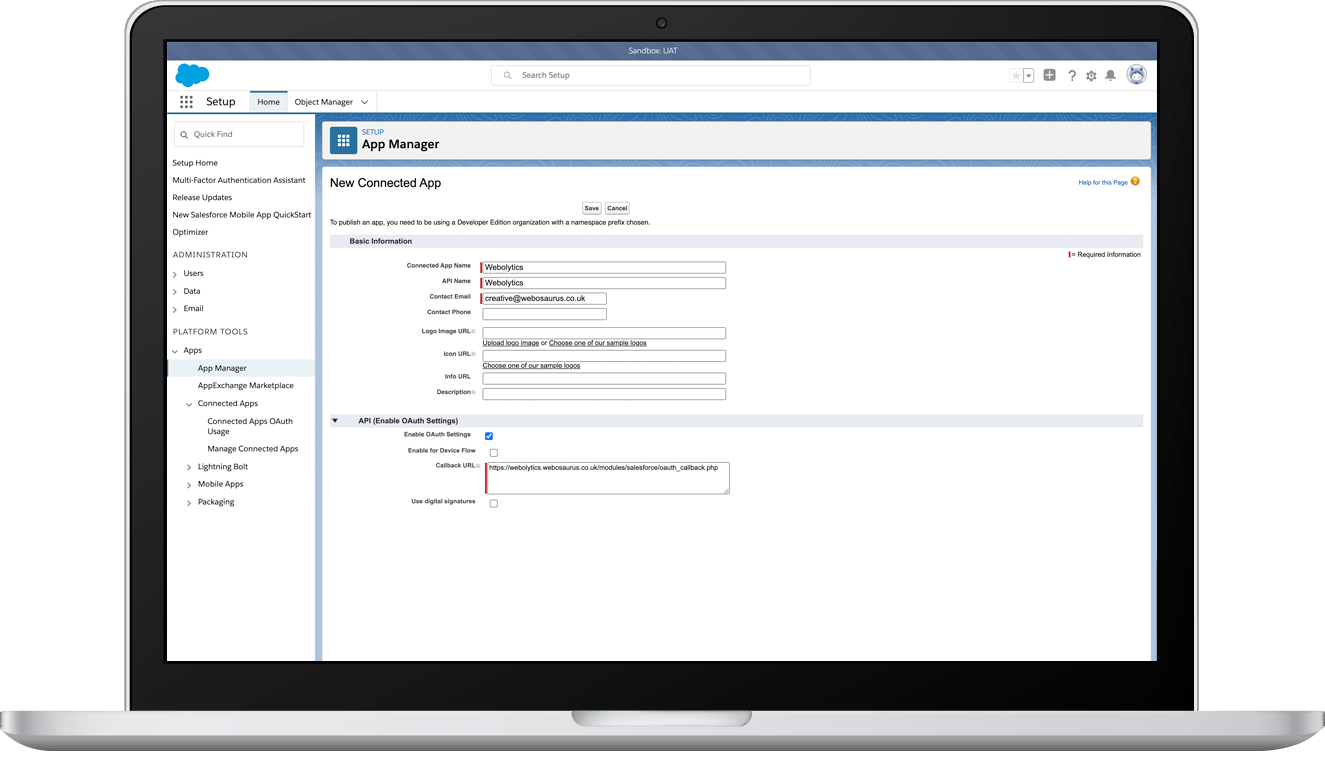Save the new connected app
Image resolution: width=1325 pixels, height=780 pixels.
coord(591,208)
